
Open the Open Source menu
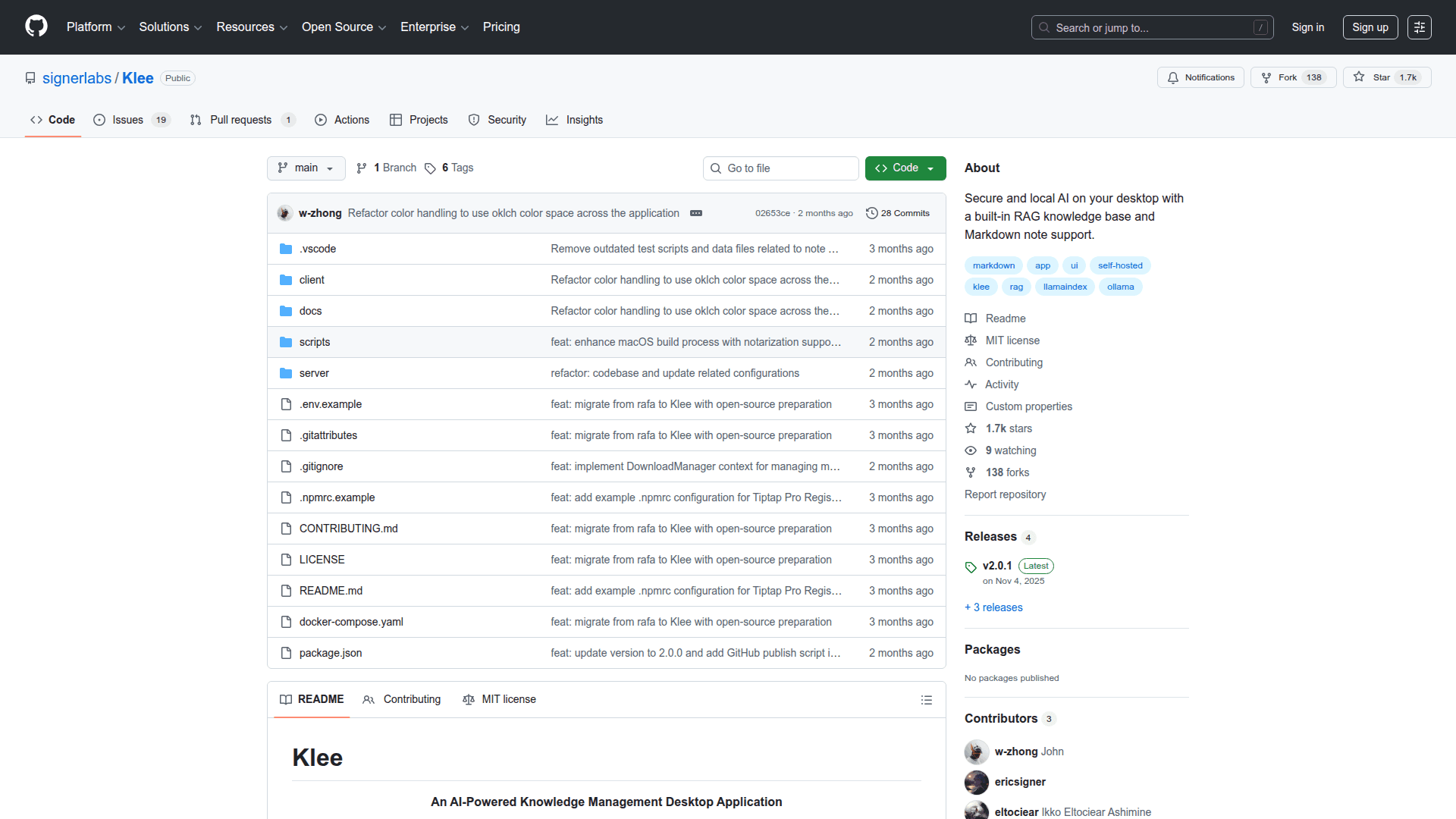344,27
